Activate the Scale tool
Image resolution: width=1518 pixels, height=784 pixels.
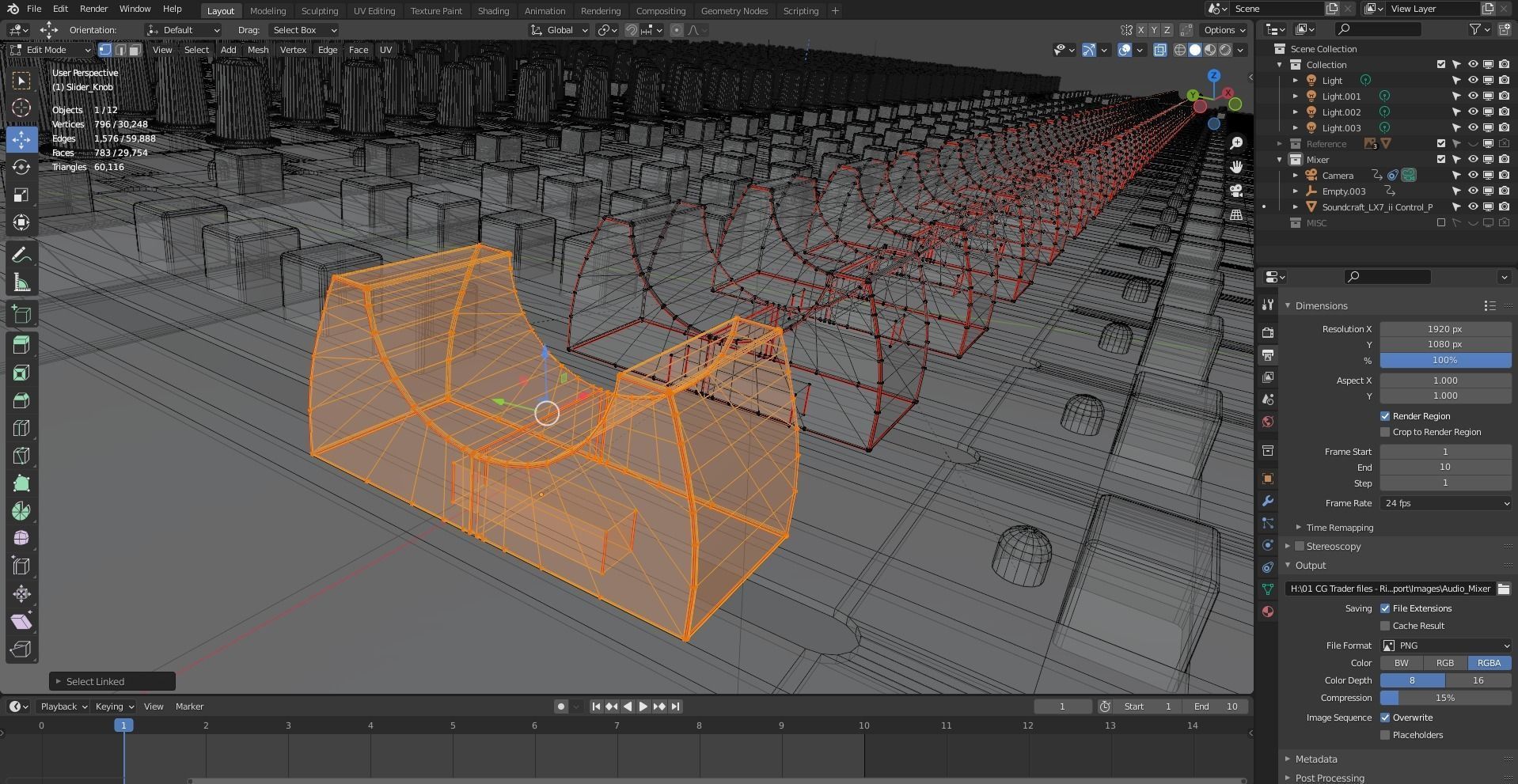(x=21, y=195)
